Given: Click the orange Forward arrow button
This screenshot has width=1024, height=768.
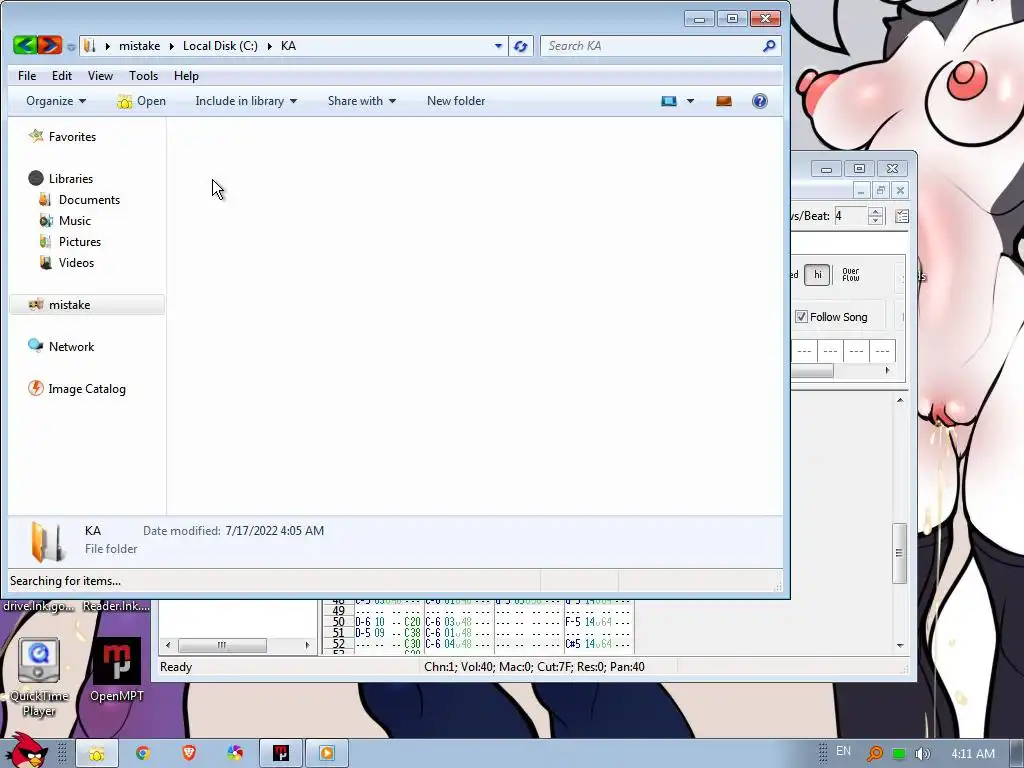Looking at the screenshot, I should pos(50,45).
